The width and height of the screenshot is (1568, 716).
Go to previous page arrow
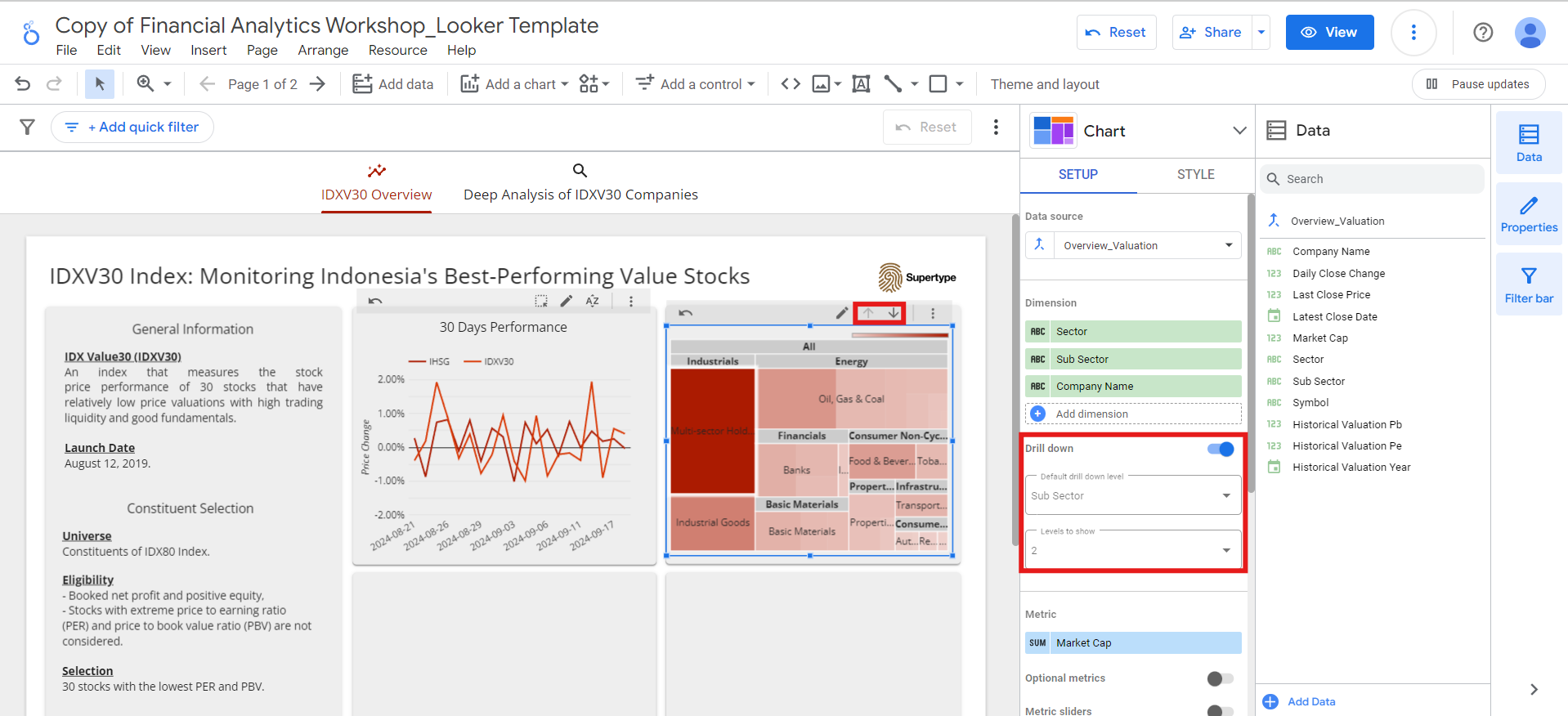(208, 84)
